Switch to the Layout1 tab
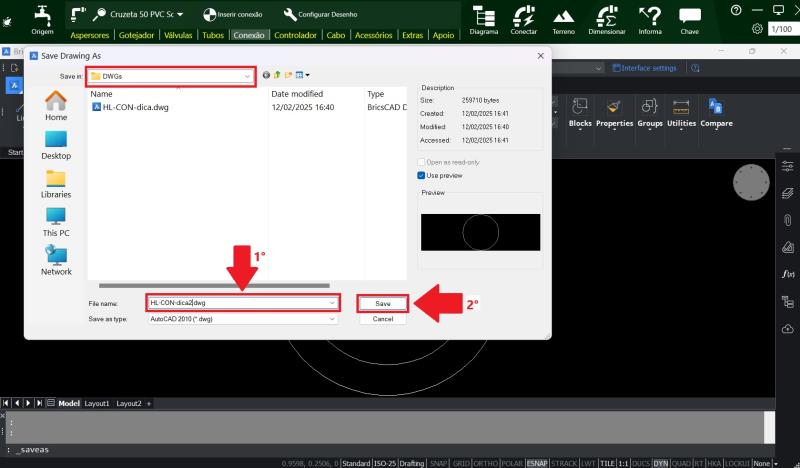 click(x=97, y=403)
